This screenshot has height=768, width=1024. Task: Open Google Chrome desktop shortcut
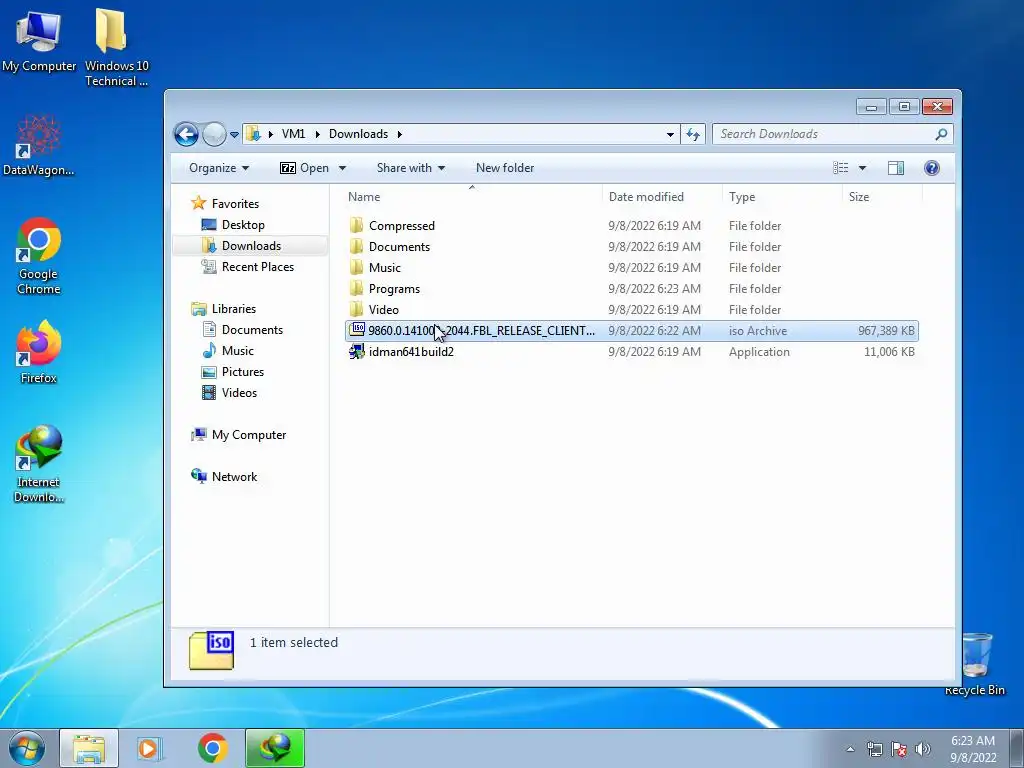[x=39, y=255]
